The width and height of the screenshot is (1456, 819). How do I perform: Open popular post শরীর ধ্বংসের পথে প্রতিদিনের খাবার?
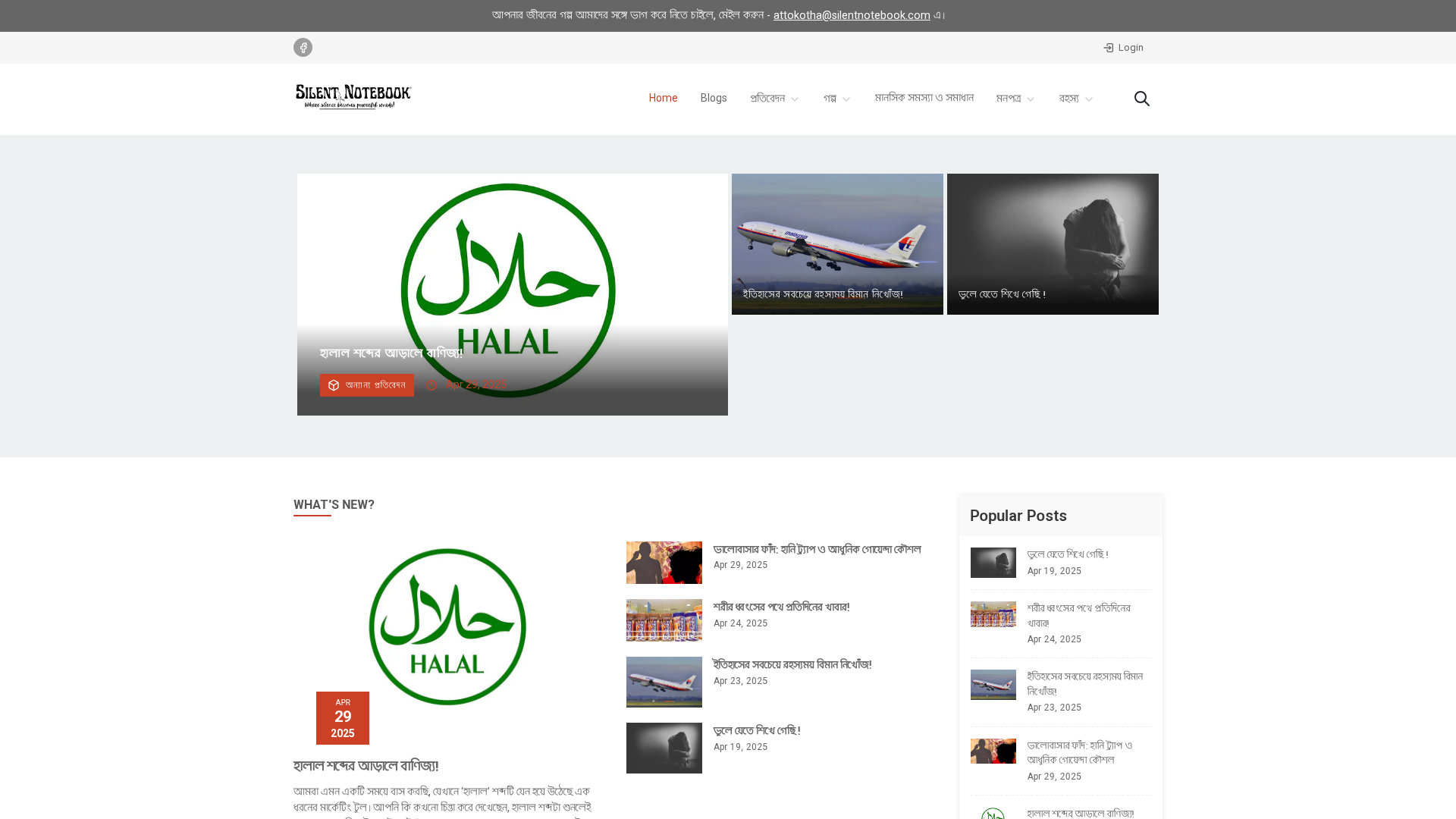coord(1078,616)
